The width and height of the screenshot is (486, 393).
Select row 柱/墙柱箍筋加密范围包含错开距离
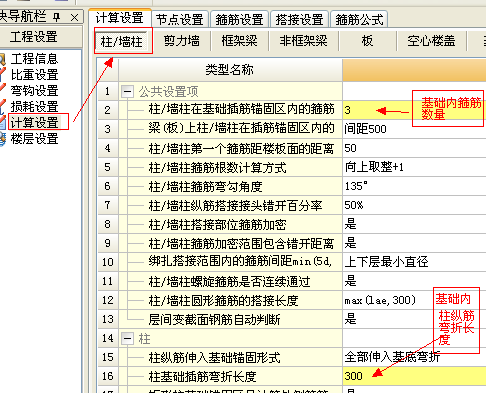(241, 243)
